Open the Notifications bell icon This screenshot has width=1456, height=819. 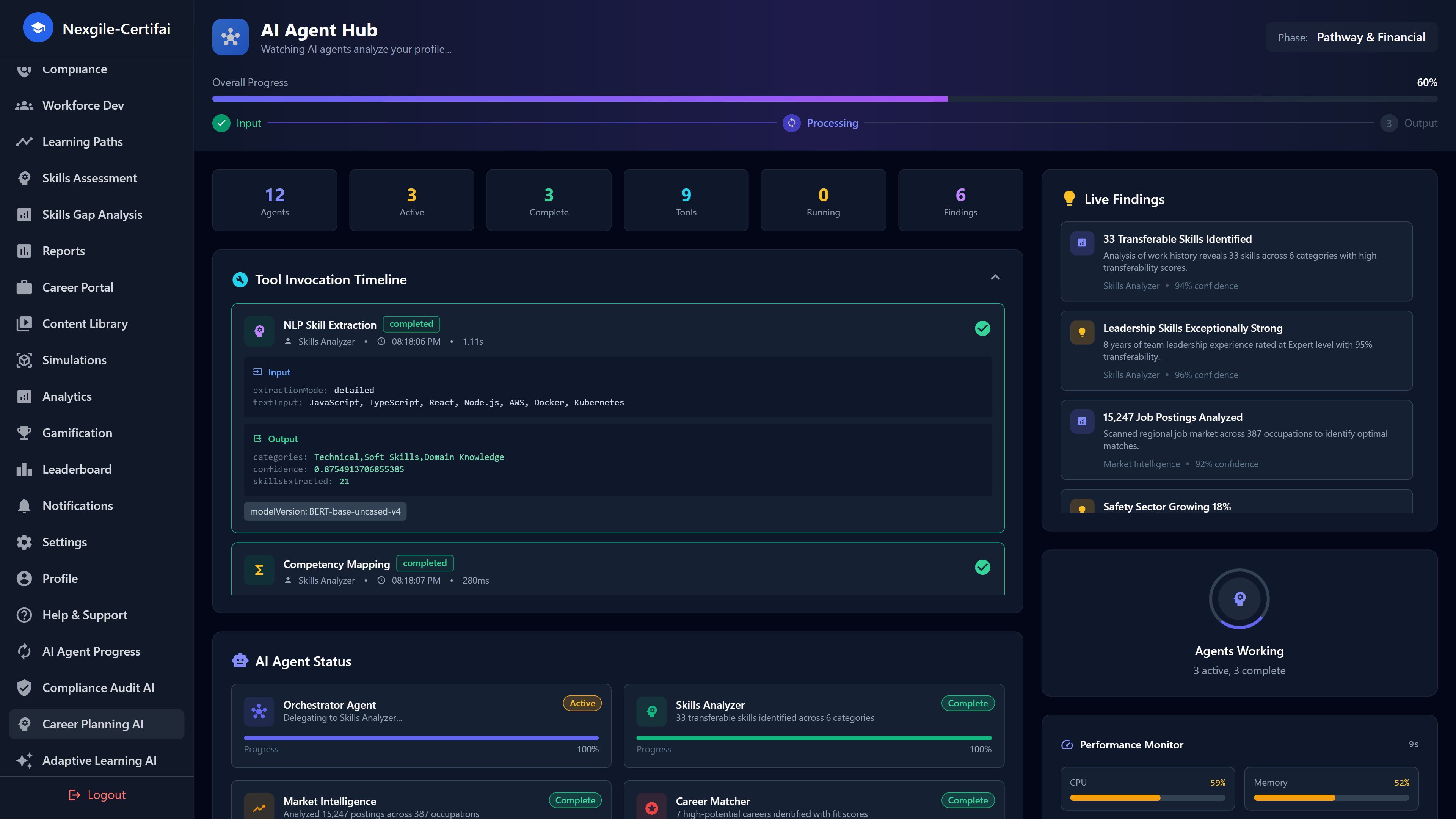[x=24, y=505]
